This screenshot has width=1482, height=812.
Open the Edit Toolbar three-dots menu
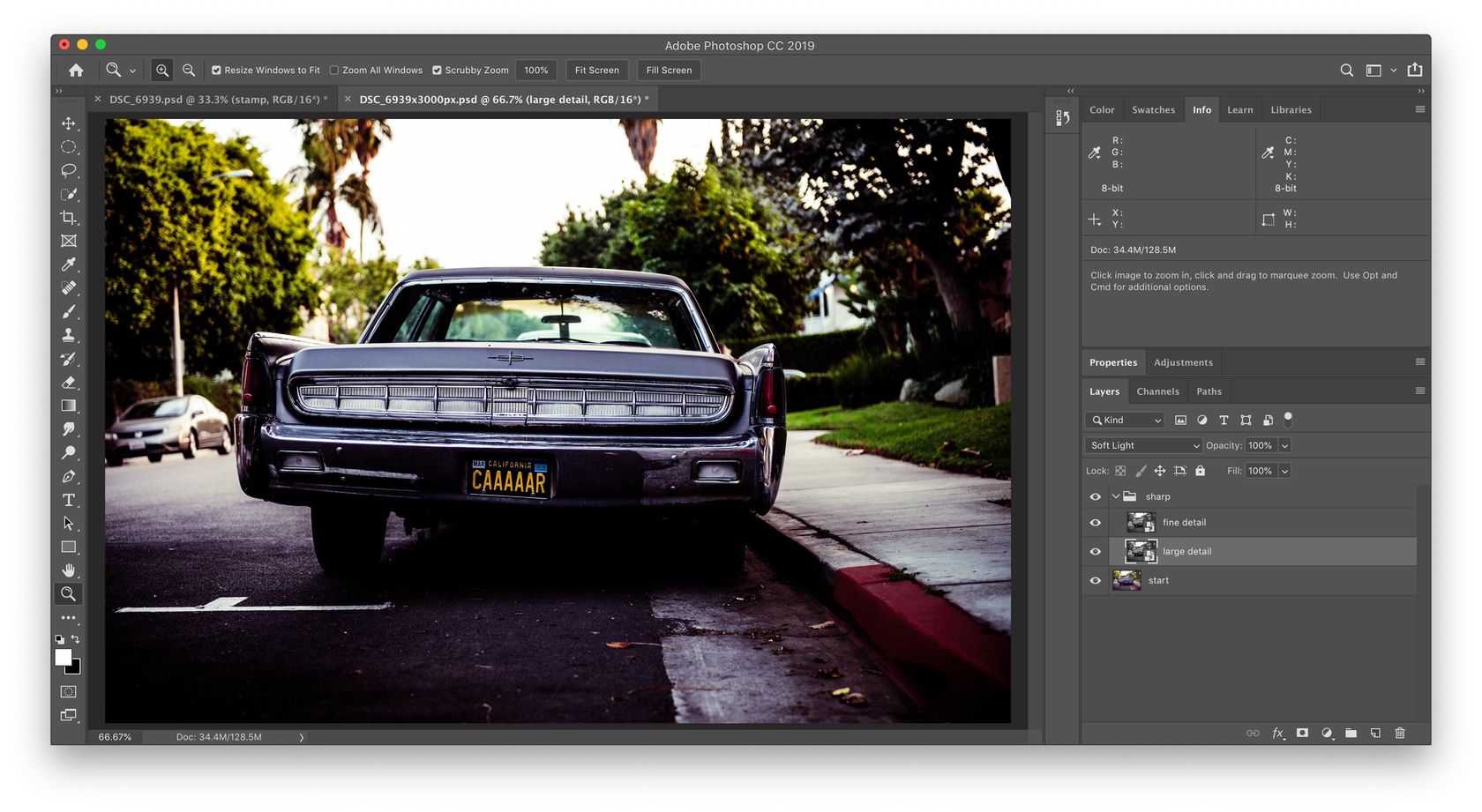click(x=68, y=618)
